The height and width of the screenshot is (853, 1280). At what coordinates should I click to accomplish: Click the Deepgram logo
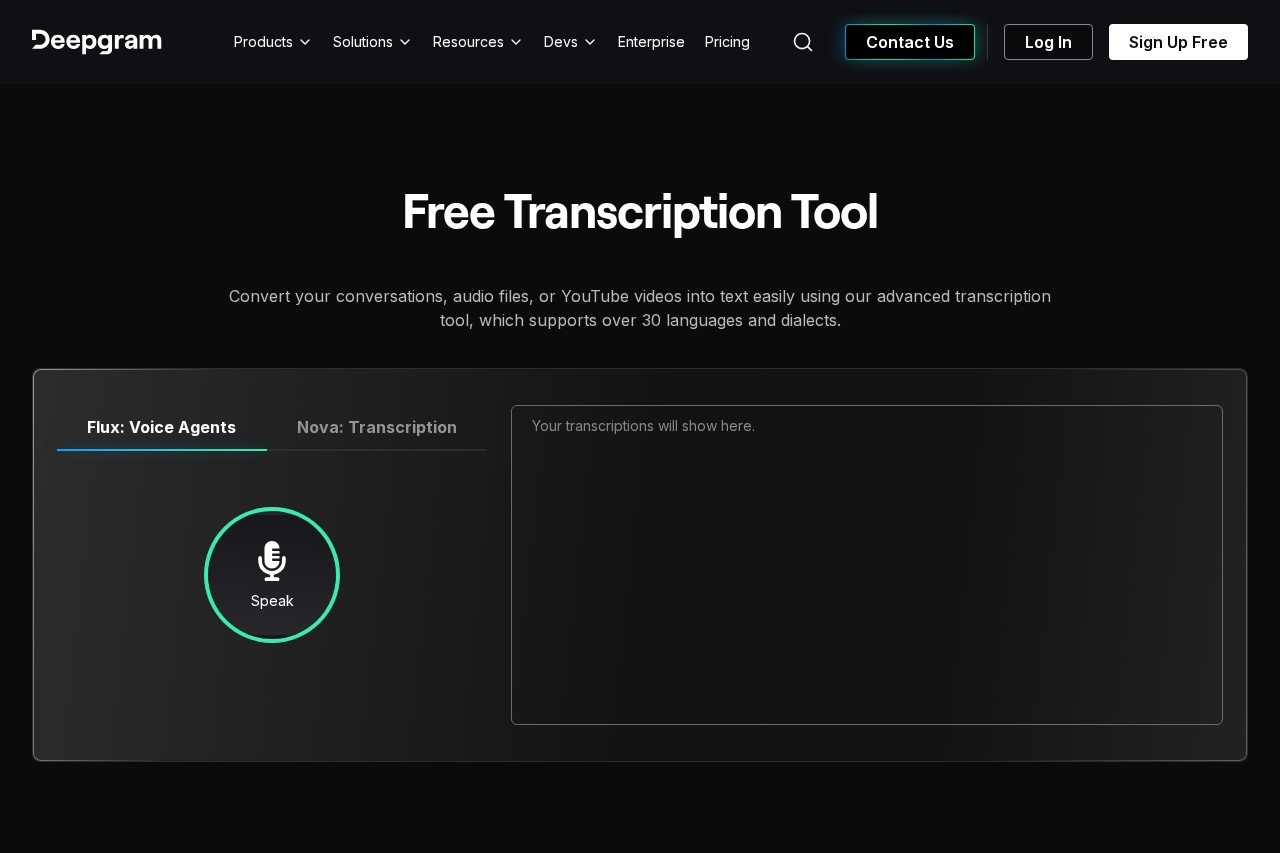tap(96, 41)
